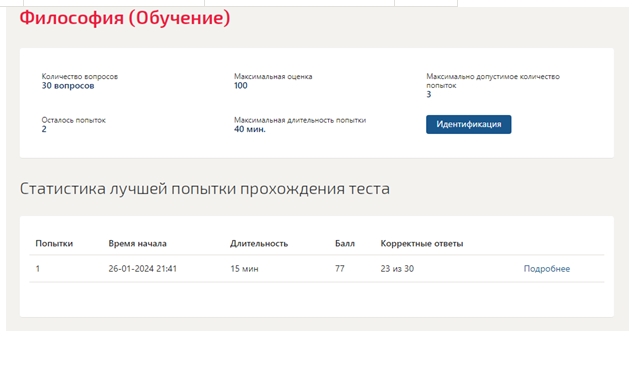Click the Статистика лучшей попытки heading
Screen dimensions: 643x367
click(205, 189)
